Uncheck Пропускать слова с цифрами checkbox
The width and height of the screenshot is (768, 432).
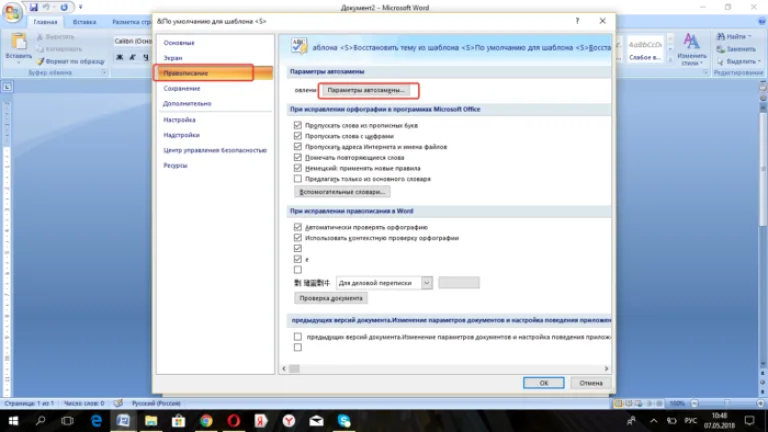coord(298,136)
